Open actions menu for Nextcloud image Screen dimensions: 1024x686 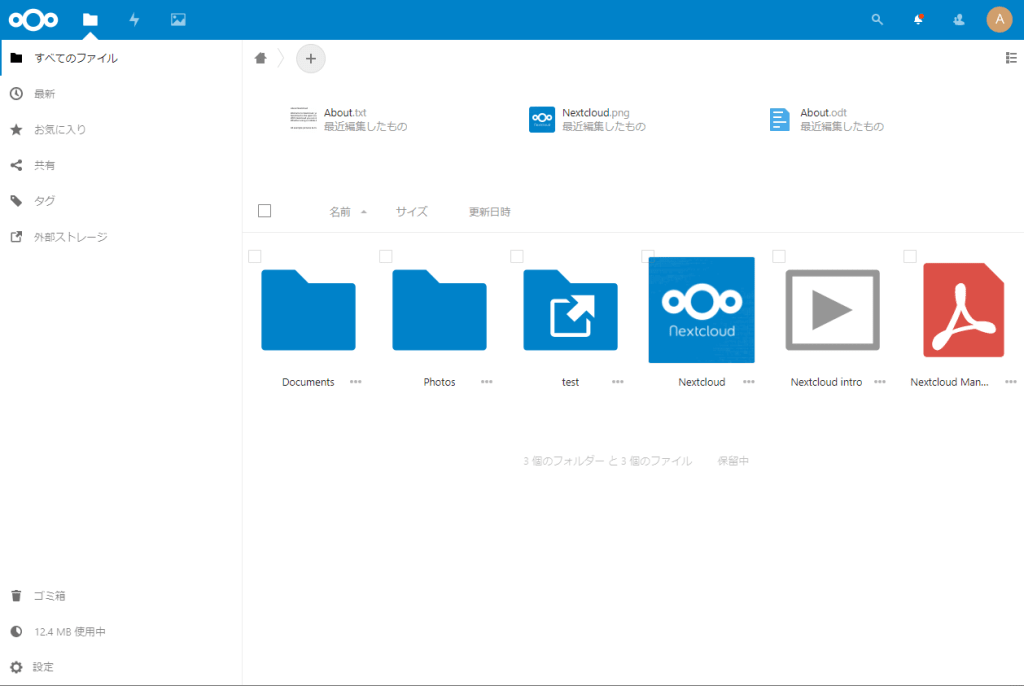pos(748,382)
